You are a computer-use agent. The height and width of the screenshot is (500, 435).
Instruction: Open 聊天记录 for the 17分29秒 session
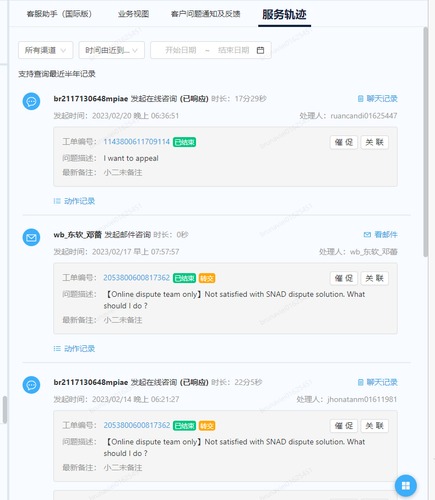click(378, 99)
